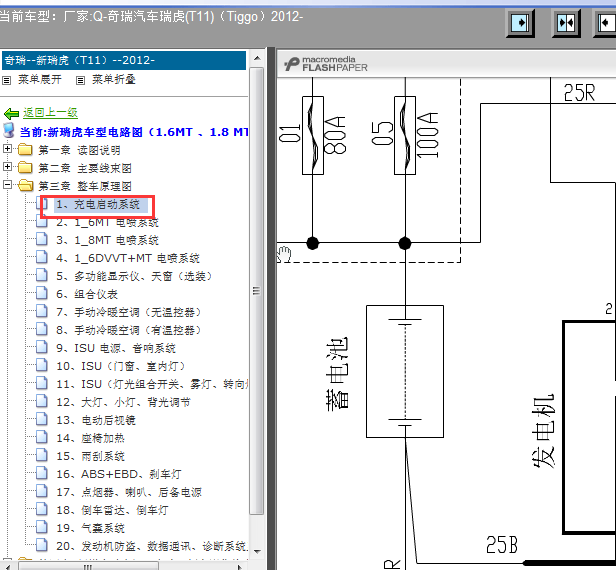Open 10、ISU（门窗、室内灯）
This screenshot has width=616, height=570.
(x=121, y=366)
